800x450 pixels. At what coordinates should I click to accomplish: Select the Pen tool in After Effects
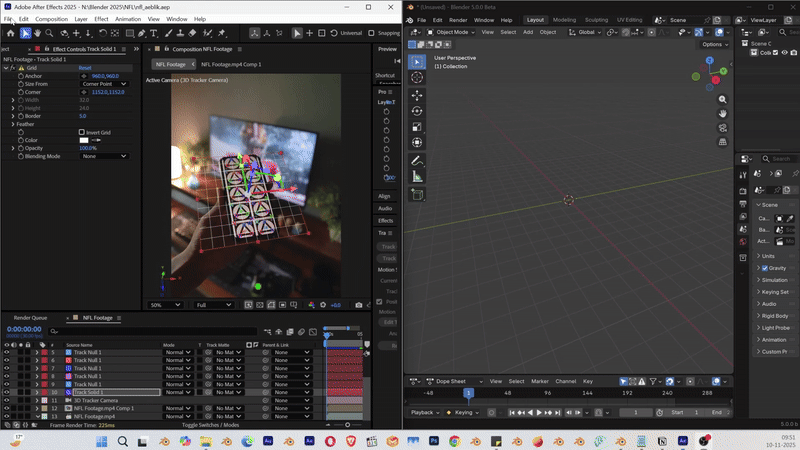[142, 33]
